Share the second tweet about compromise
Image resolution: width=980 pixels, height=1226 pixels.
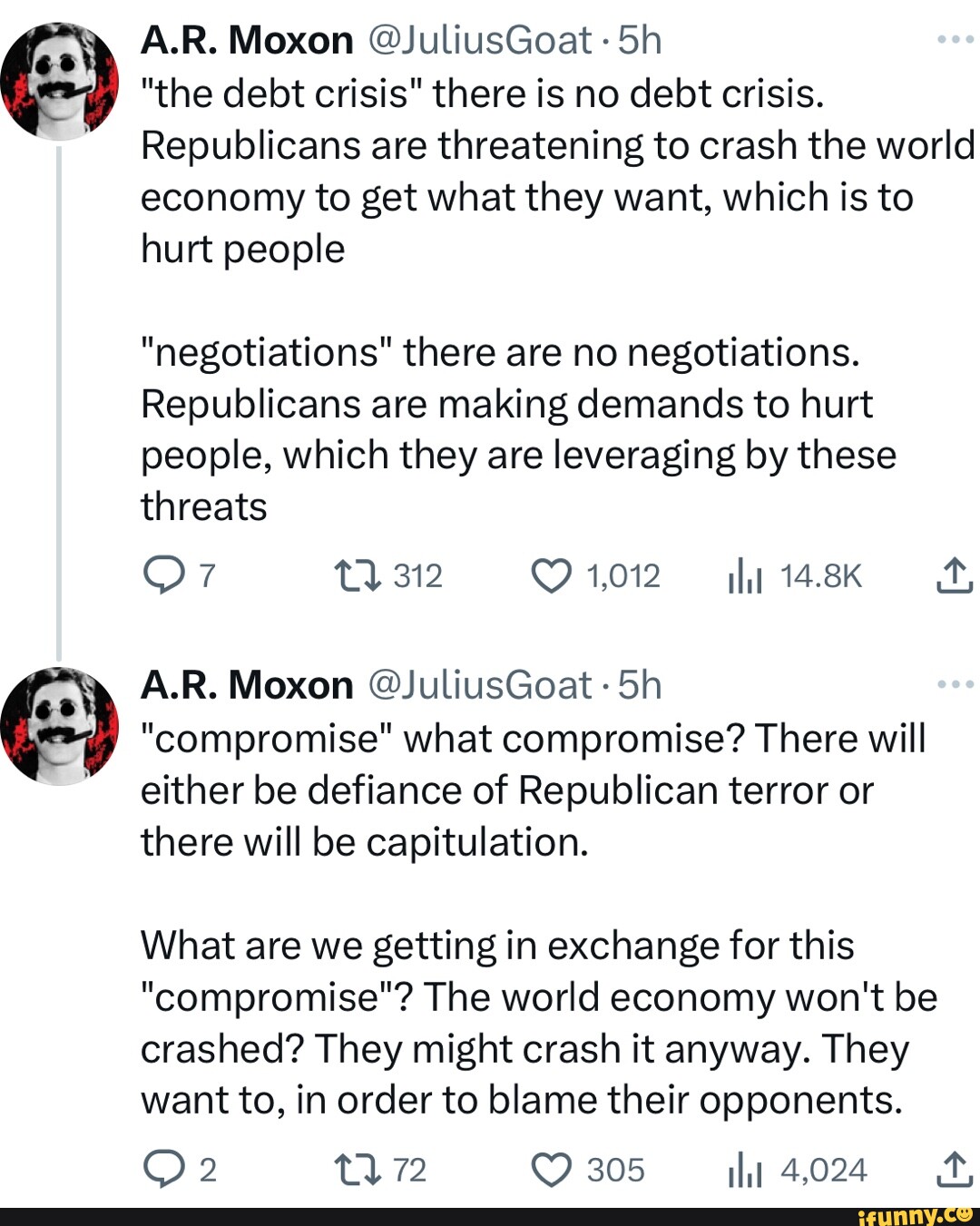954,1170
